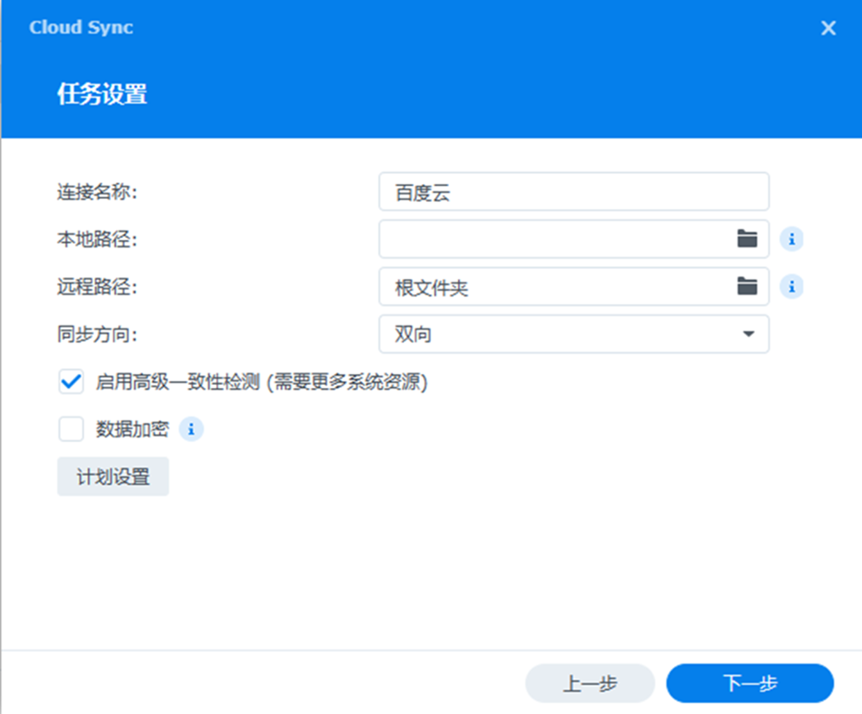Screen dimensions: 862x714
Task: Open schedule settings (计划设置)
Action: pyautogui.click(x=113, y=477)
